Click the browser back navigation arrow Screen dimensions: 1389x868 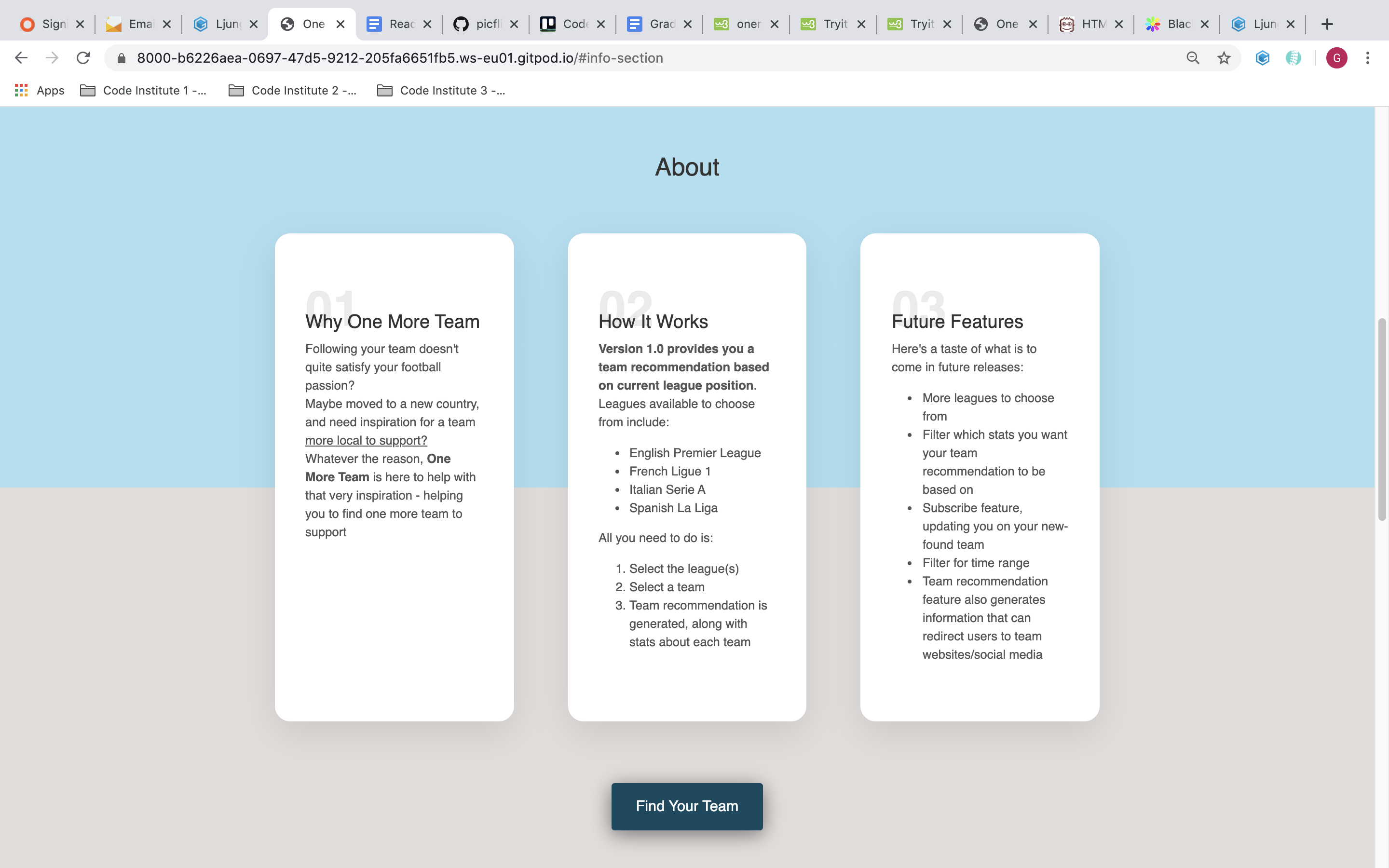click(x=20, y=57)
